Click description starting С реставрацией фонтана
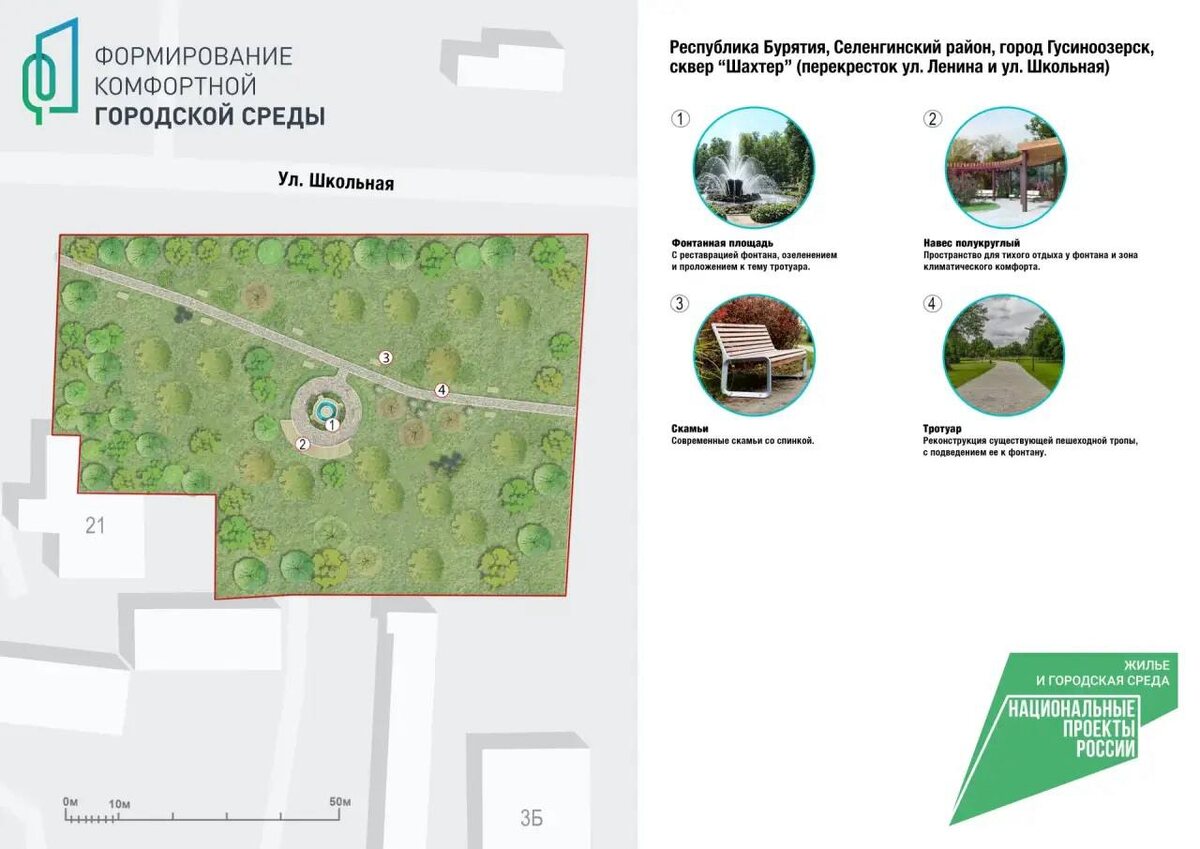 click(x=754, y=261)
